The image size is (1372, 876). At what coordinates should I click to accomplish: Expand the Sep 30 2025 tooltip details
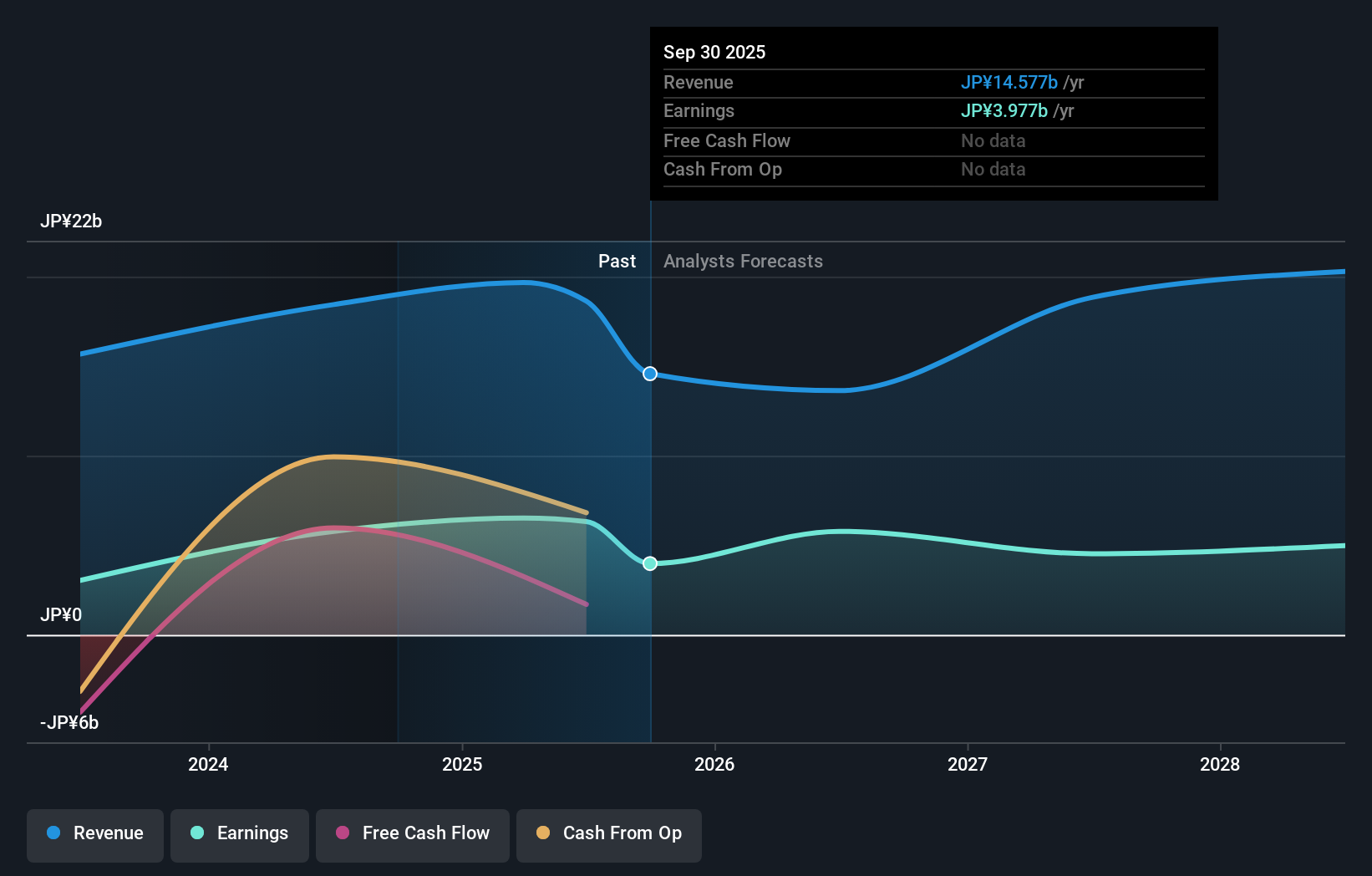point(714,52)
